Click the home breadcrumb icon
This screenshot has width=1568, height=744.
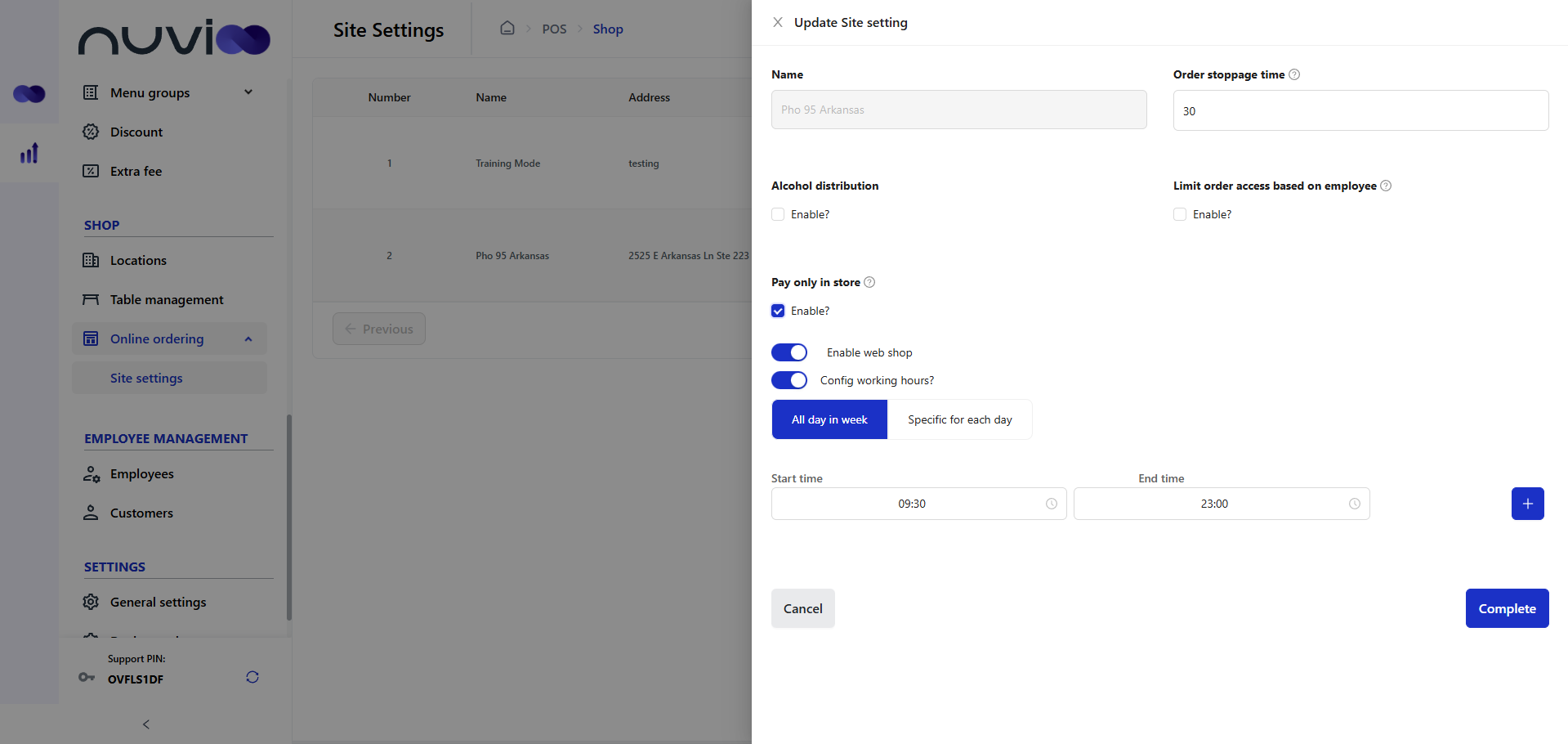(507, 27)
